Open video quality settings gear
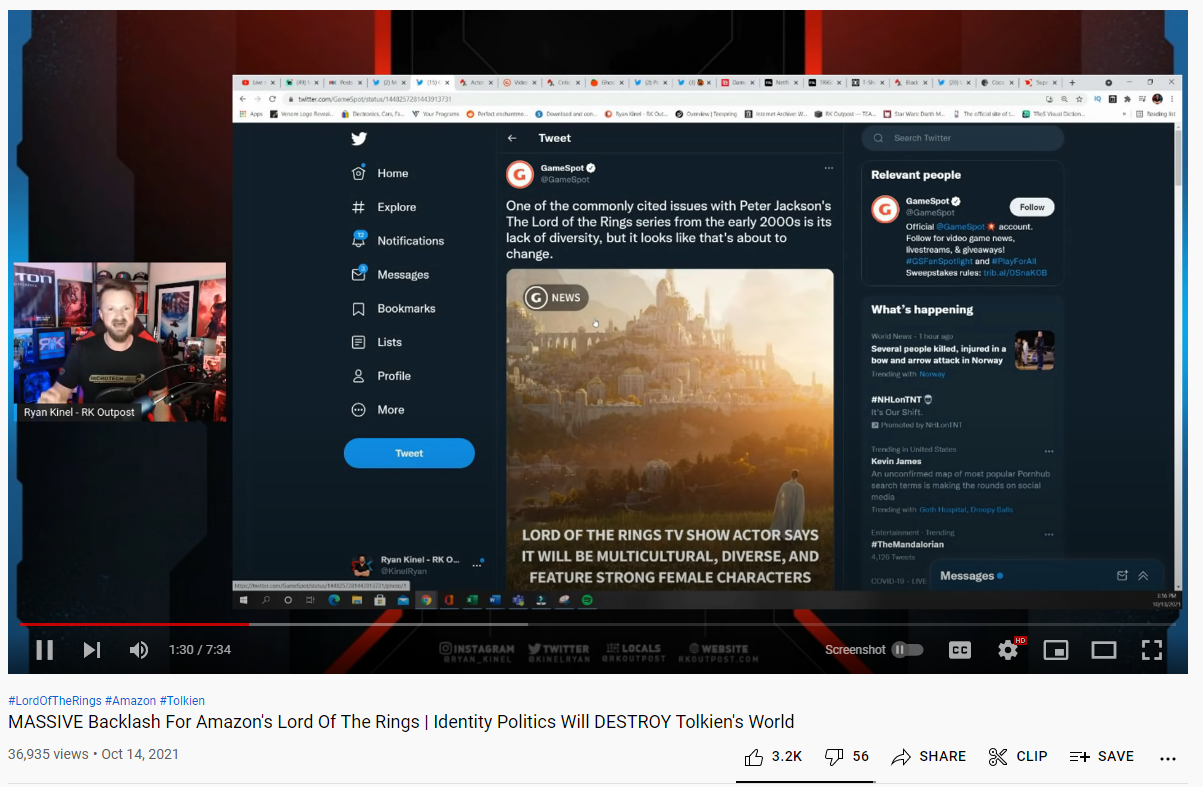The image size is (1203, 787). [x=1008, y=650]
